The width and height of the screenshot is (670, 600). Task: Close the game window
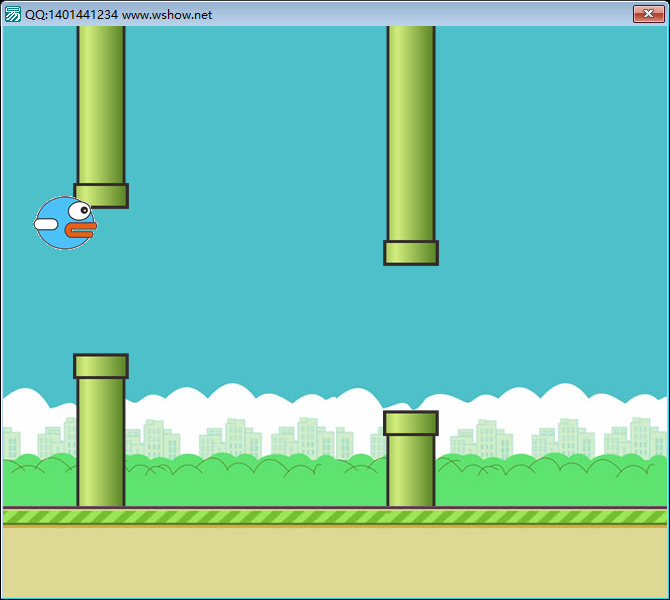click(648, 14)
